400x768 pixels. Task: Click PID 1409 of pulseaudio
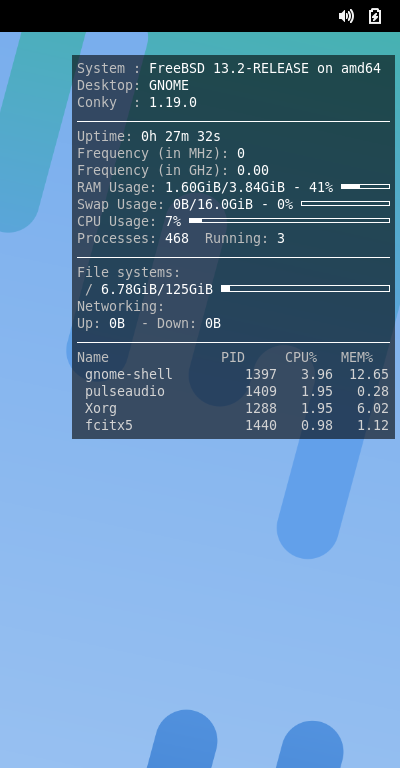pyautogui.click(x=261, y=391)
